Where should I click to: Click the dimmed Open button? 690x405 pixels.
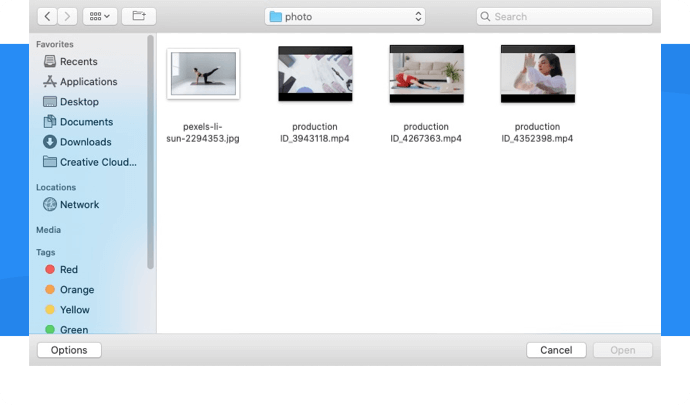click(x=623, y=350)
